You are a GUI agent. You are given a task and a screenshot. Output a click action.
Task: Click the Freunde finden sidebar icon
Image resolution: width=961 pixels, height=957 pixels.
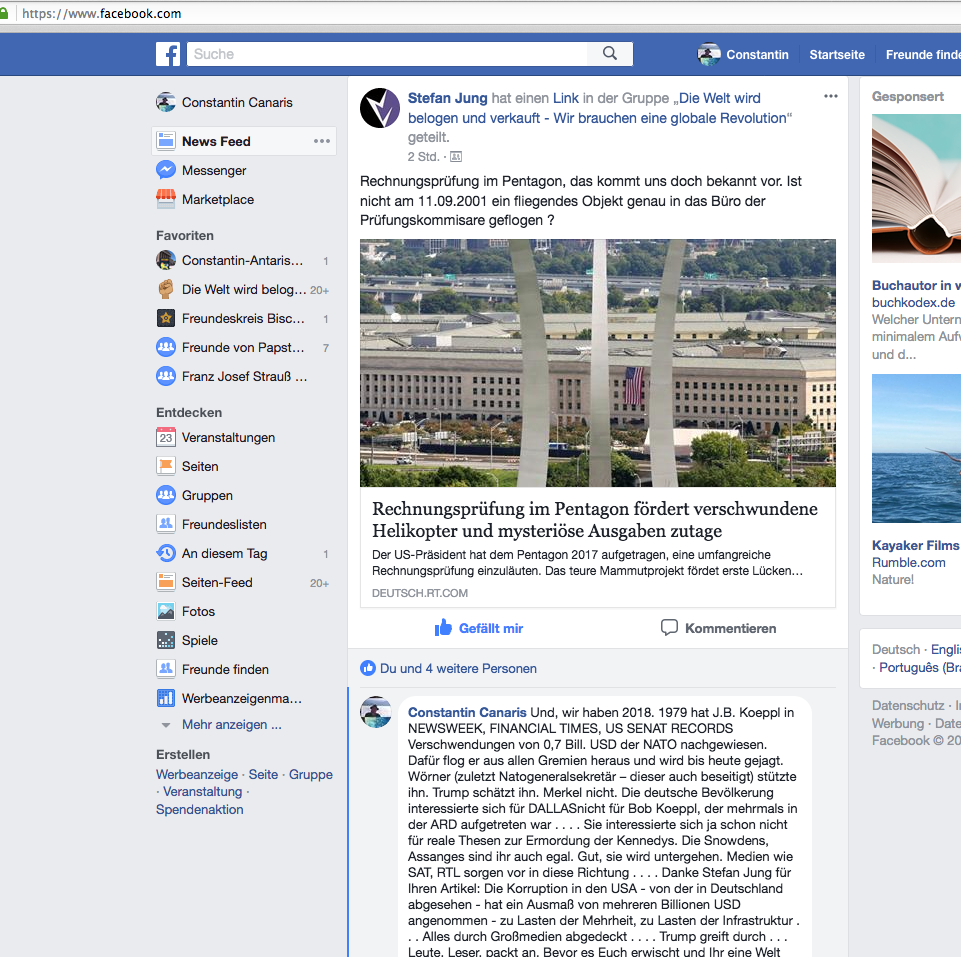(165, 669)
